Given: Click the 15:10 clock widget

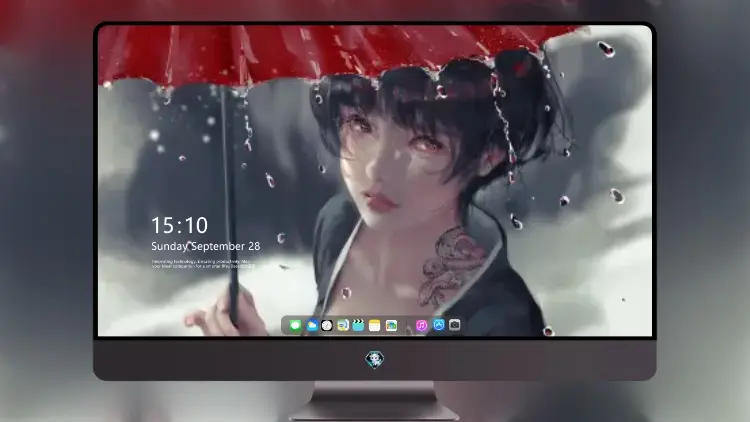Looking at the screenshot, I should (179, 225).
